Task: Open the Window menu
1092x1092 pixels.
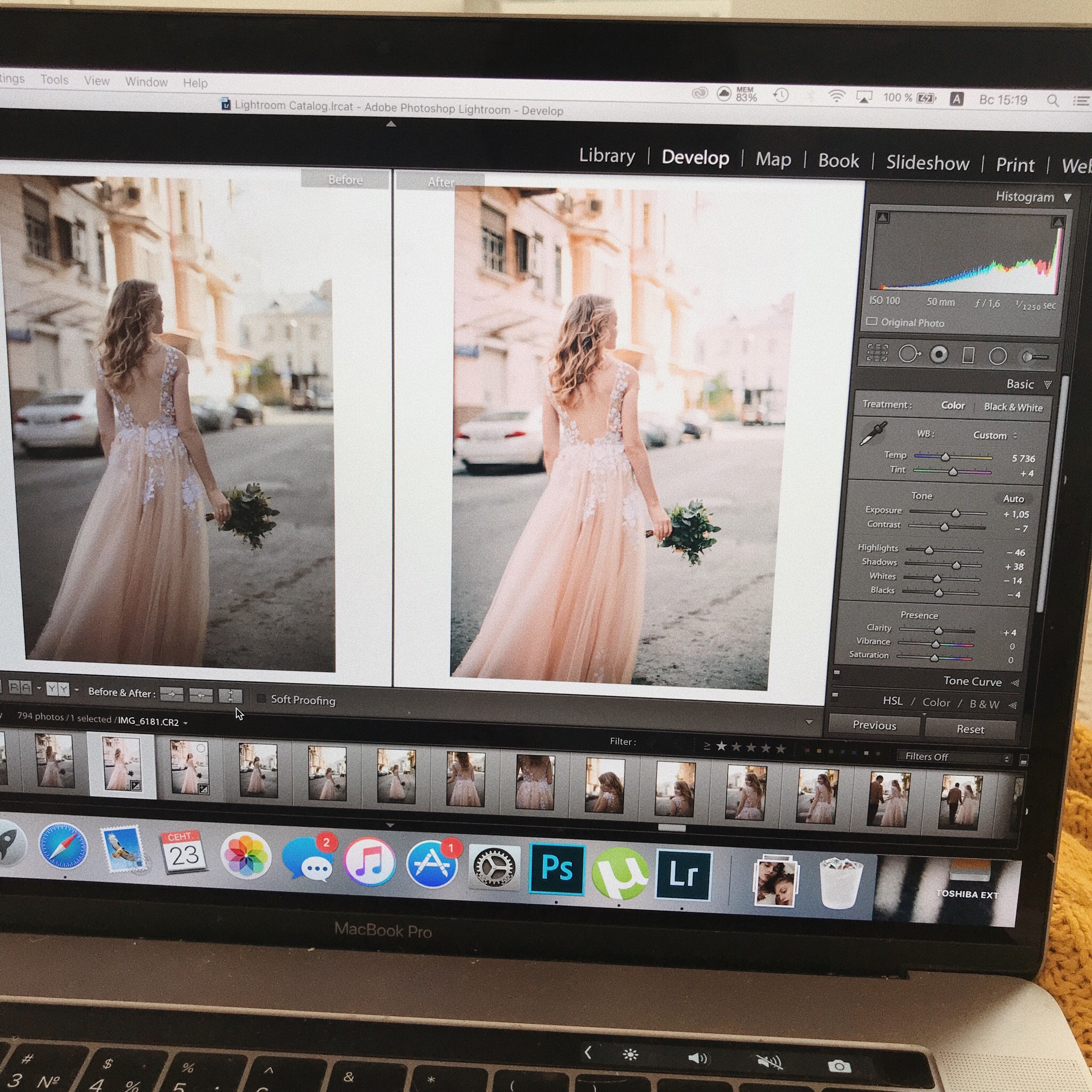Action: 146,82
